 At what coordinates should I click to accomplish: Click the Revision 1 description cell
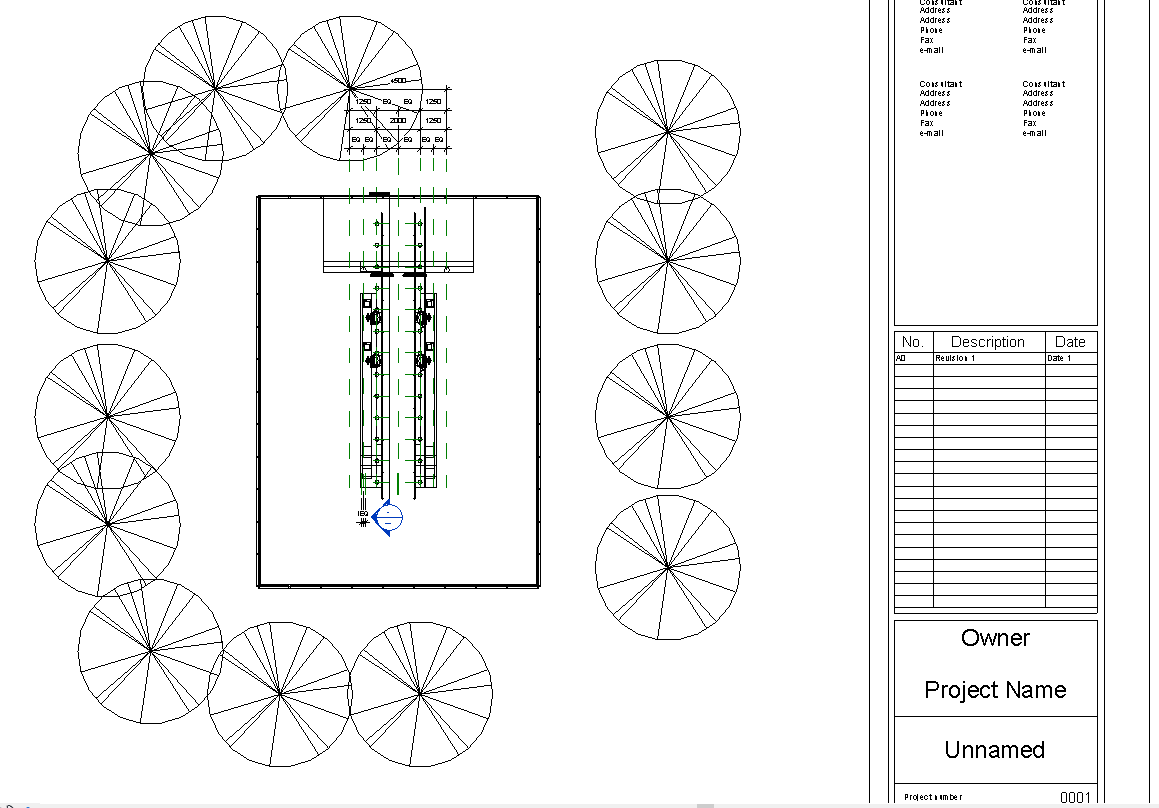989,358
